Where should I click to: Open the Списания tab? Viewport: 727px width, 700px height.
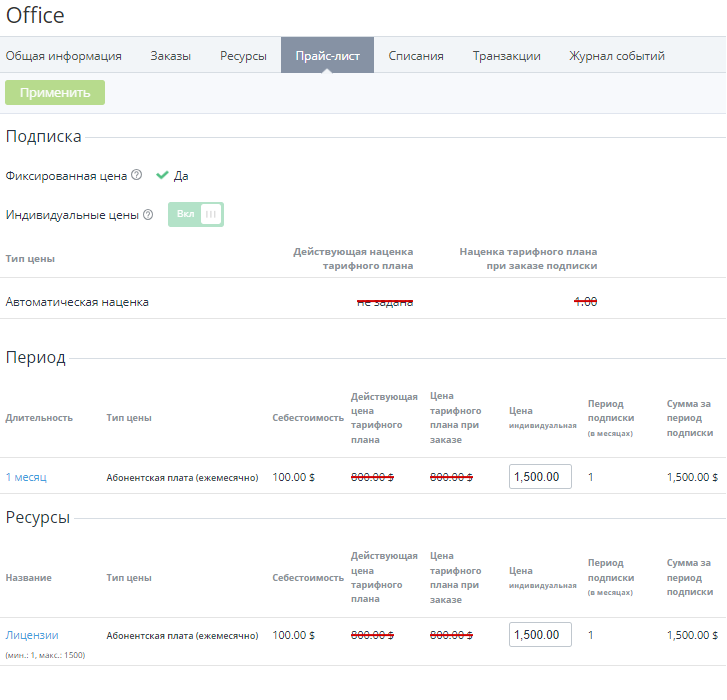[416, 56]
